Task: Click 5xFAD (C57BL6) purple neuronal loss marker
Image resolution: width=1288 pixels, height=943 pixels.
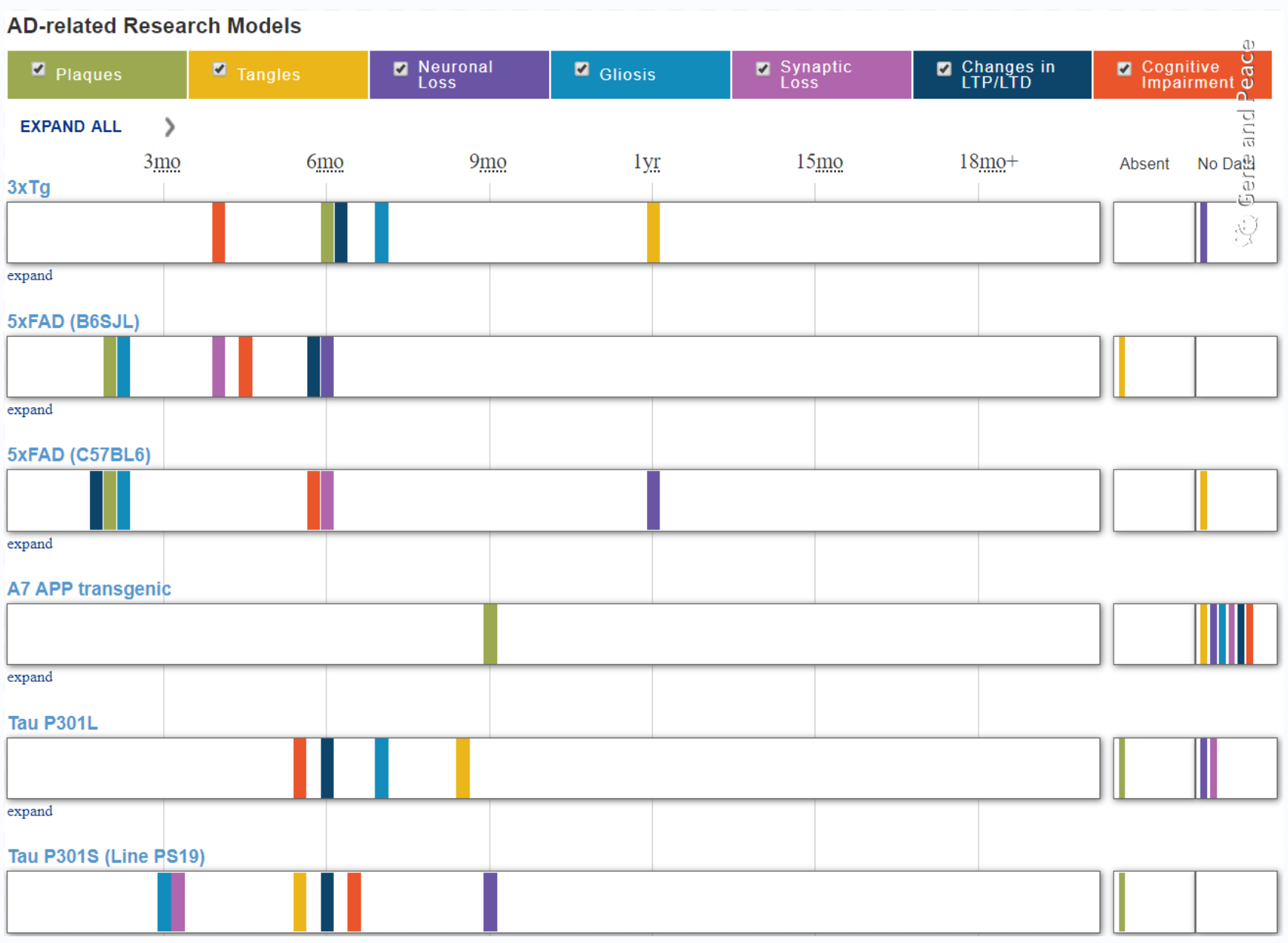Action: (x=653, y=500)
